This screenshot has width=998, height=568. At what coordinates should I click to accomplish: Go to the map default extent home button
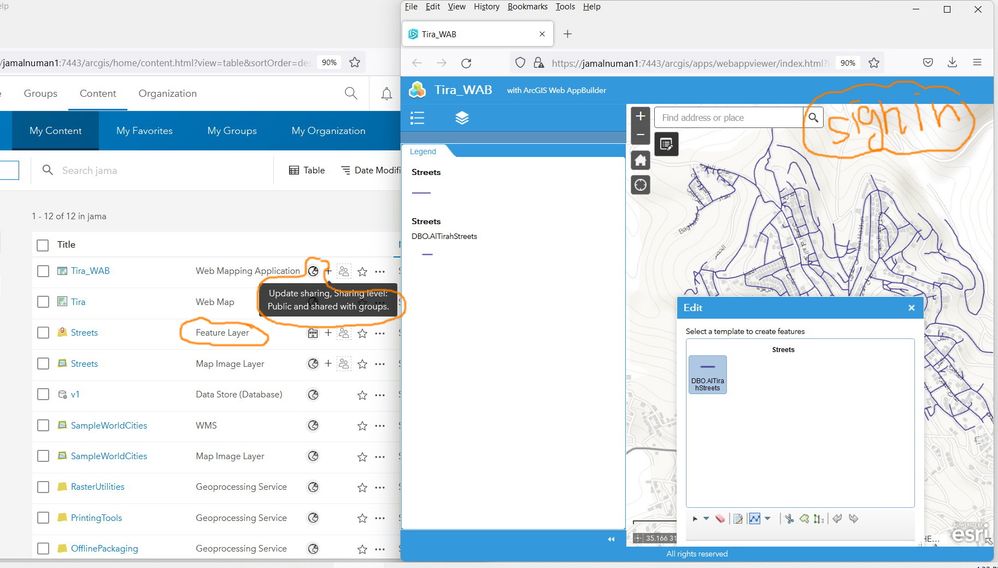coord(640,160)
